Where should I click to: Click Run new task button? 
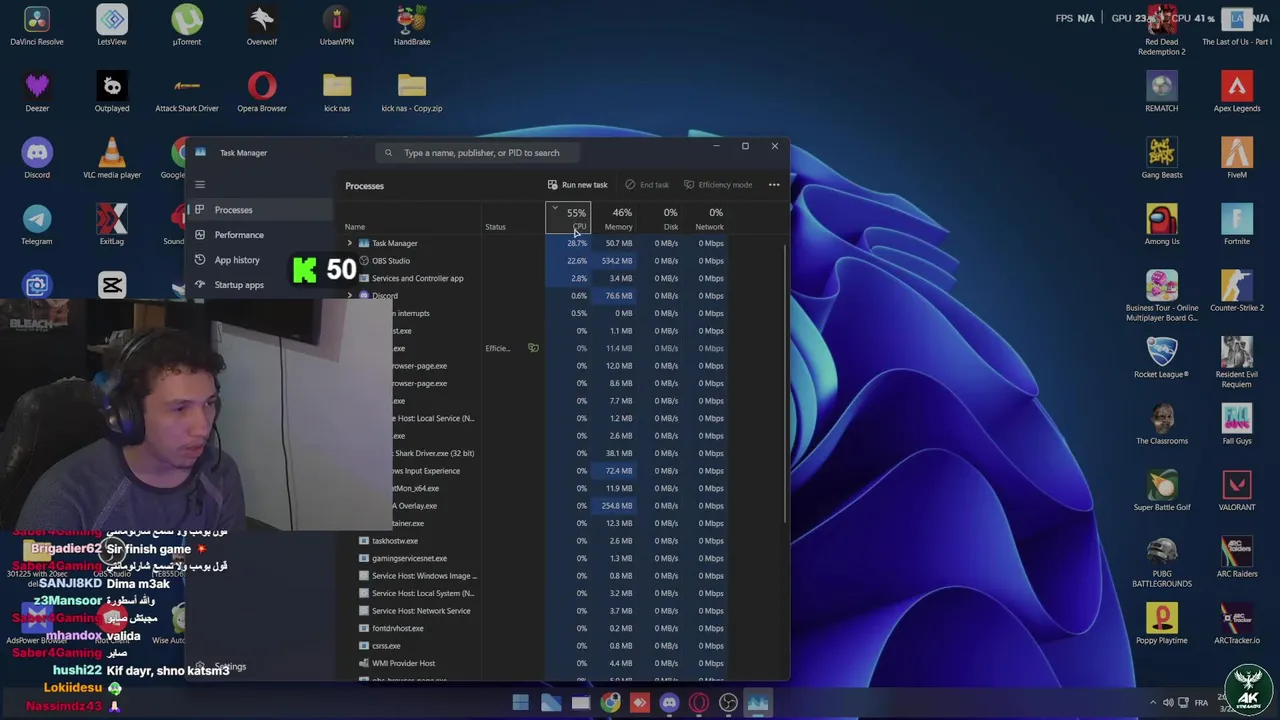click(578, 185)
